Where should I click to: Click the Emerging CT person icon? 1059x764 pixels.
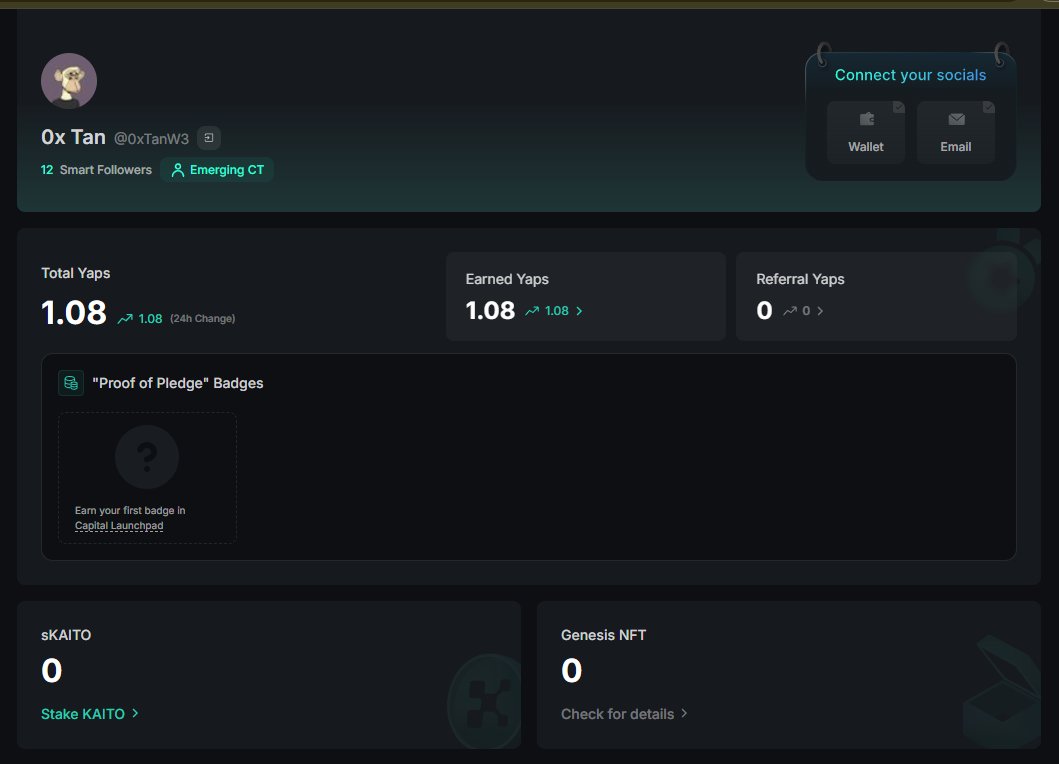(x=178, y=170)
